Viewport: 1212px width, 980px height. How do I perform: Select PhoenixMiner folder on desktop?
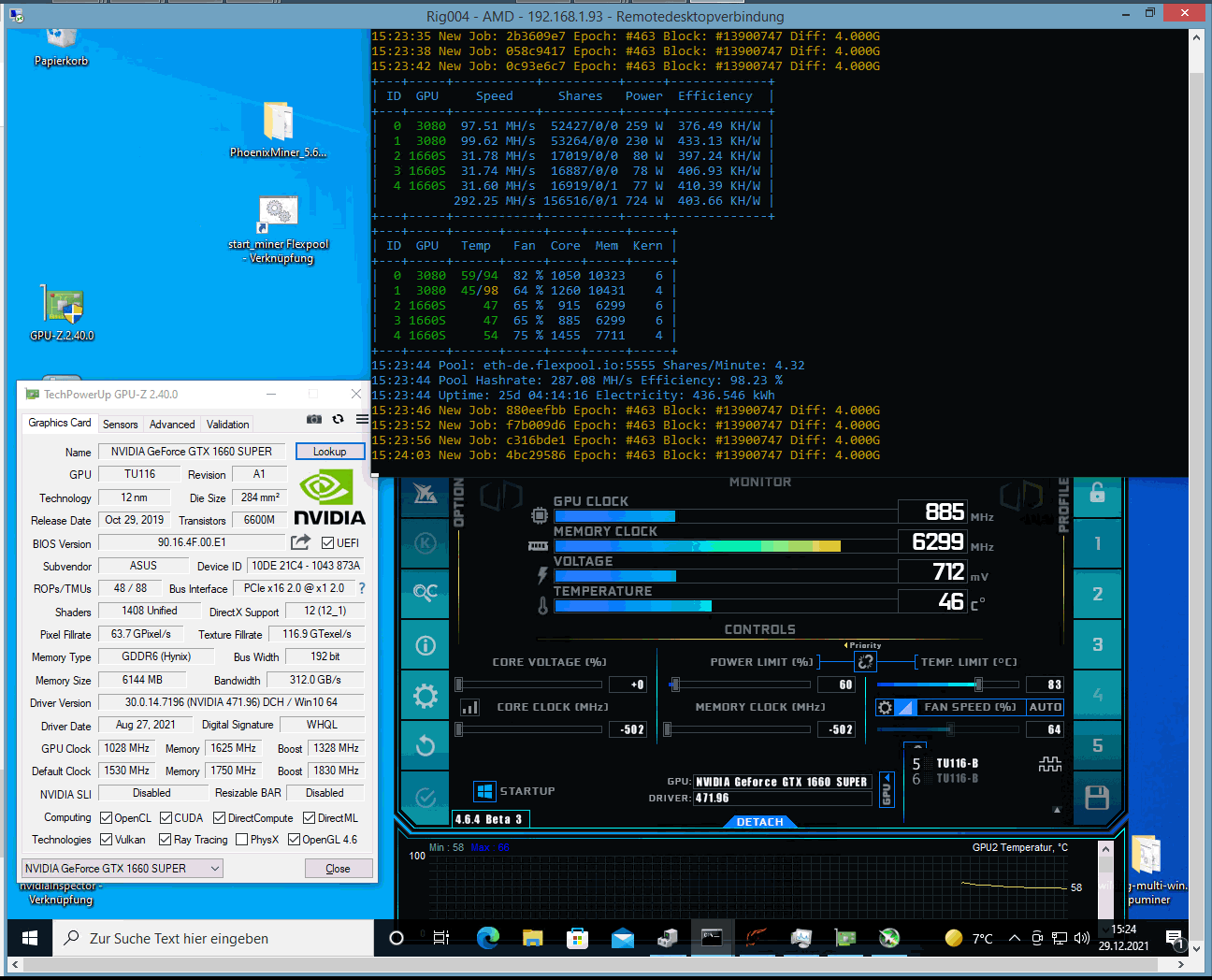pos(279,129)
